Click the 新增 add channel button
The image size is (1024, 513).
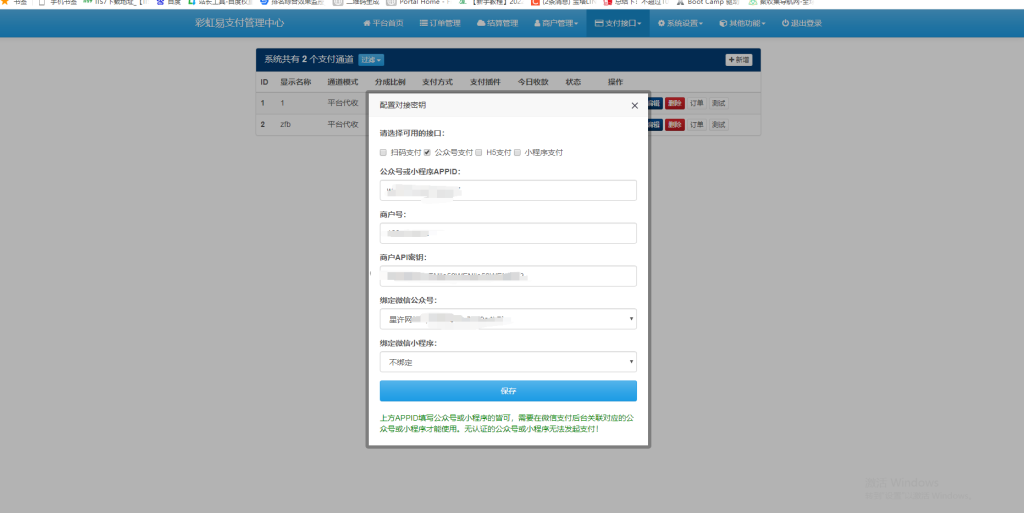[x=739, y=60]
